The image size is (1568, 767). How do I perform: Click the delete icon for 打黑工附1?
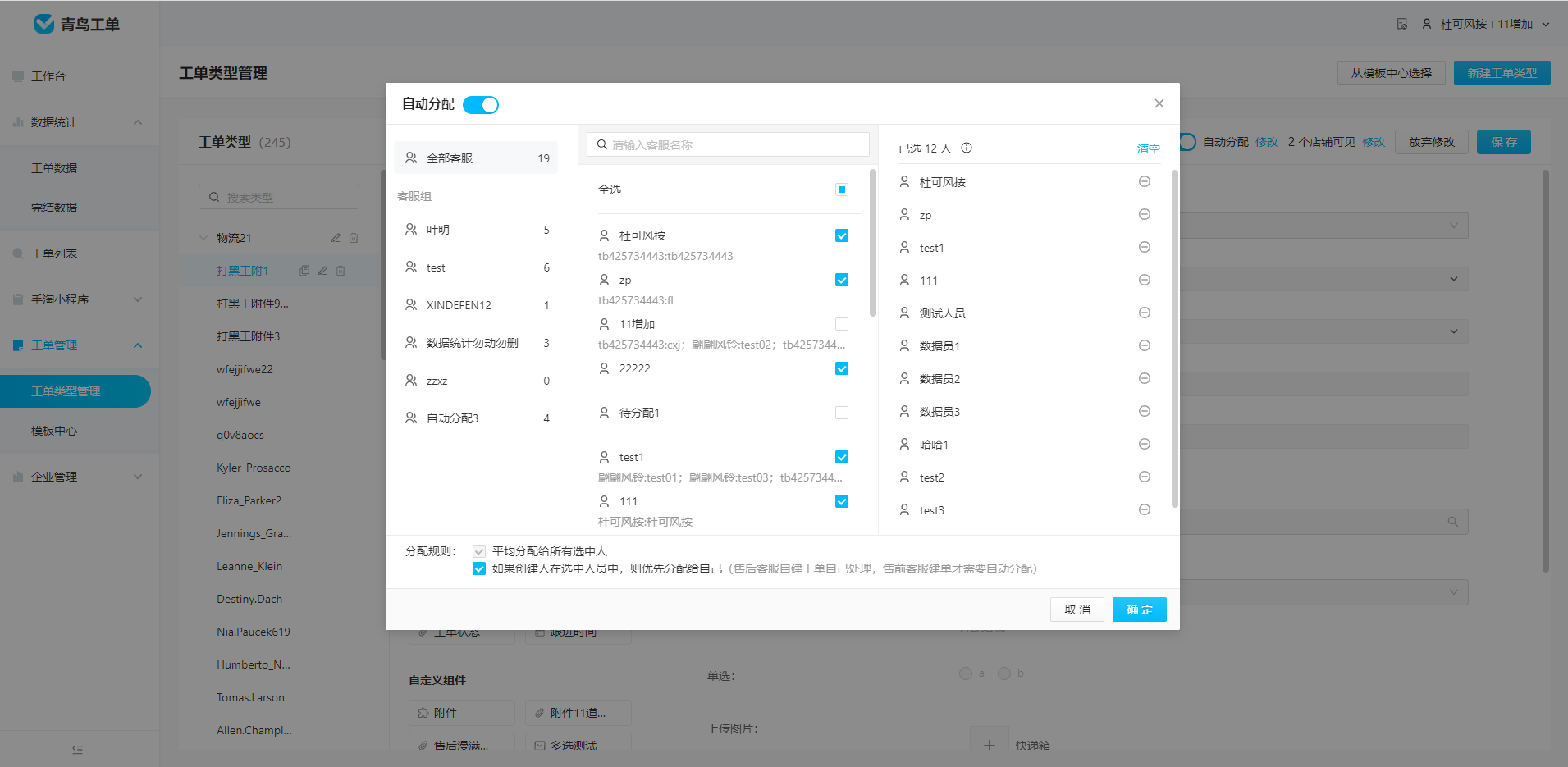341,271
